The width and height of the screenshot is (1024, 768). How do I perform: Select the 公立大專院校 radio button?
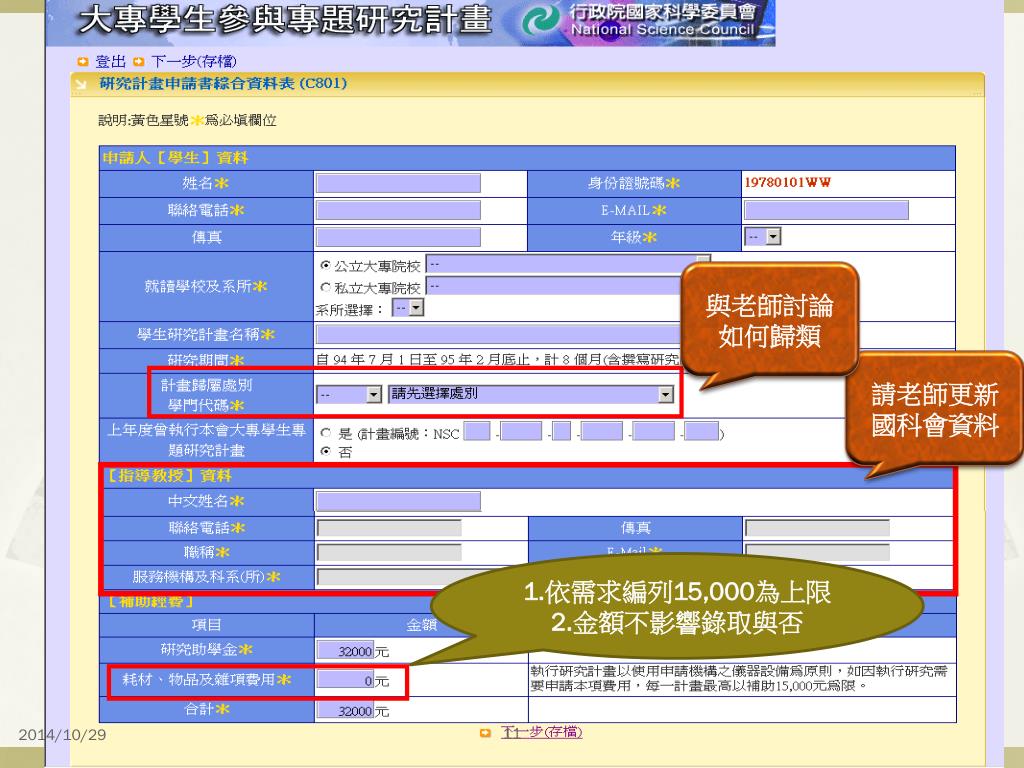pos(325,266)
